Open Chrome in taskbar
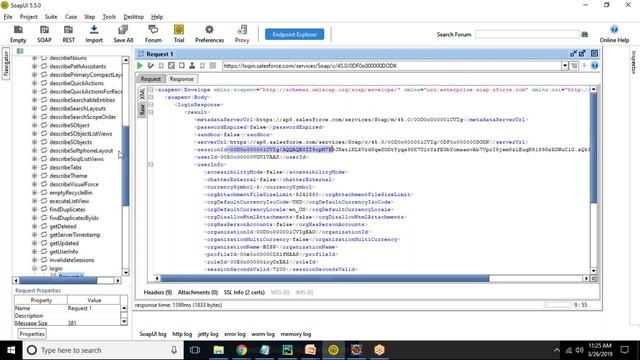The image size is (640, 360). tap(241, 350)
